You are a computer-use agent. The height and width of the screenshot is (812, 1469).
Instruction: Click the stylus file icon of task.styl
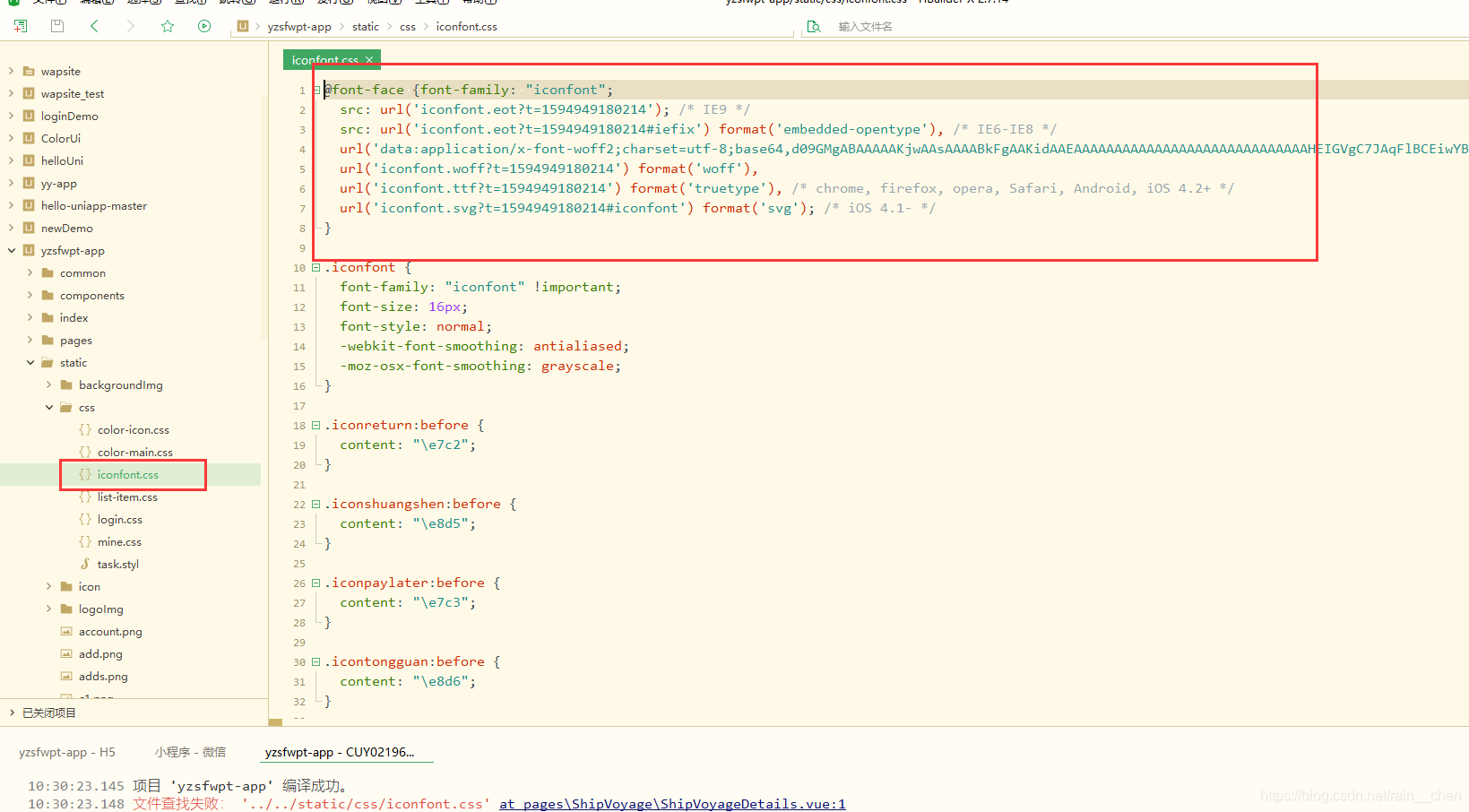click(x=85, y=564)
